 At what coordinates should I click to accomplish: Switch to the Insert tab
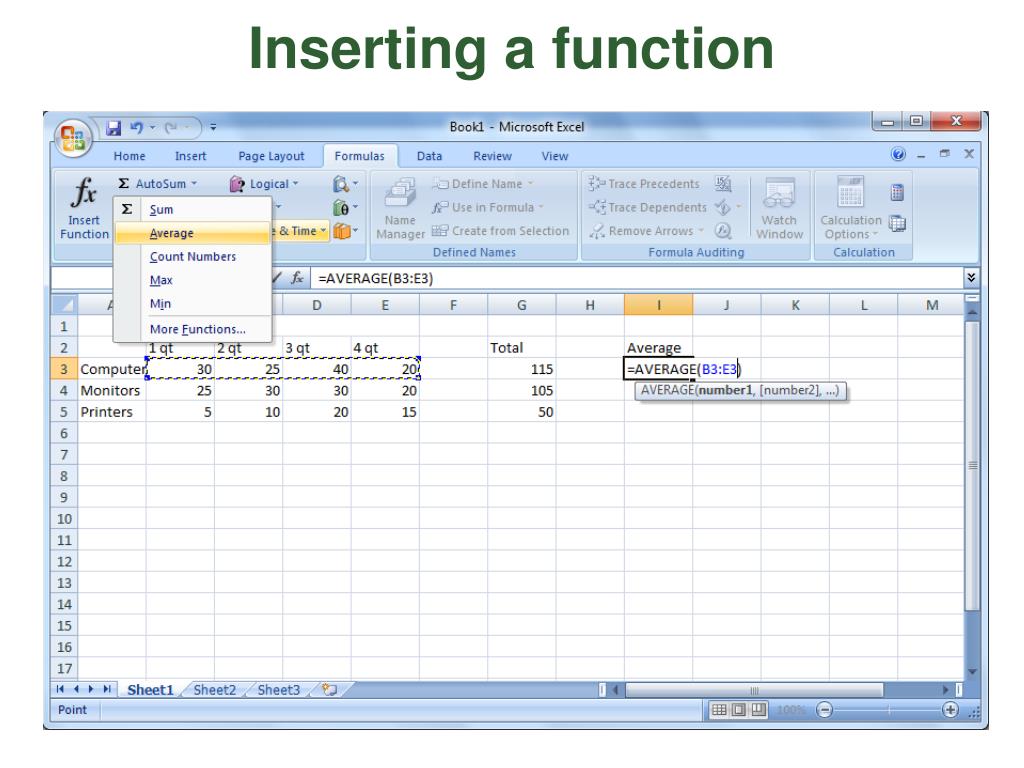pyautogui.click(x=190, y=157)
